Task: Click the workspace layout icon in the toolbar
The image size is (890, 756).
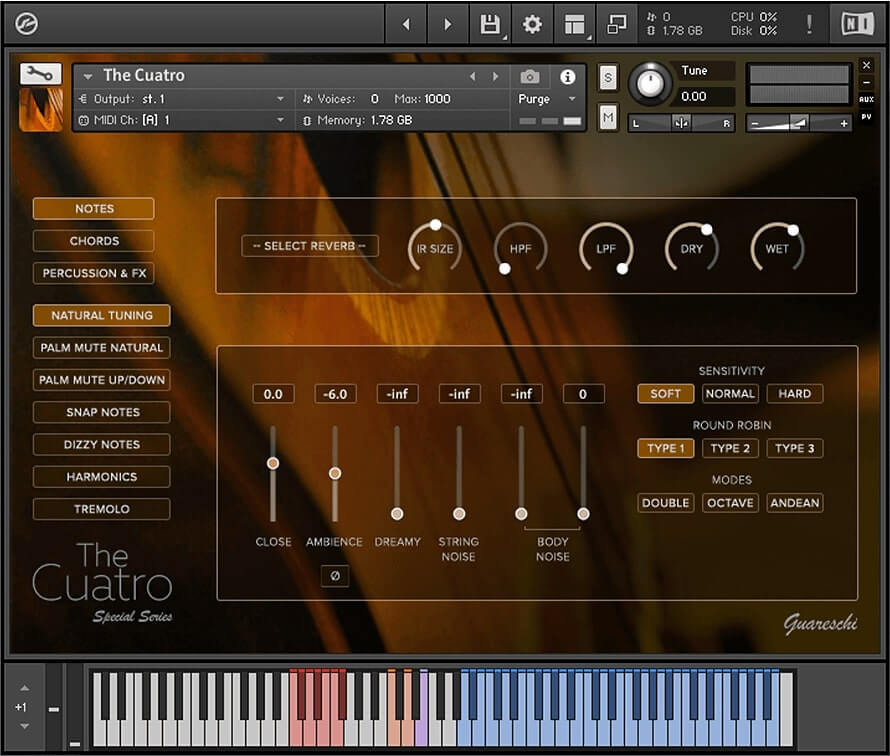Action: [x=574, y=22]
